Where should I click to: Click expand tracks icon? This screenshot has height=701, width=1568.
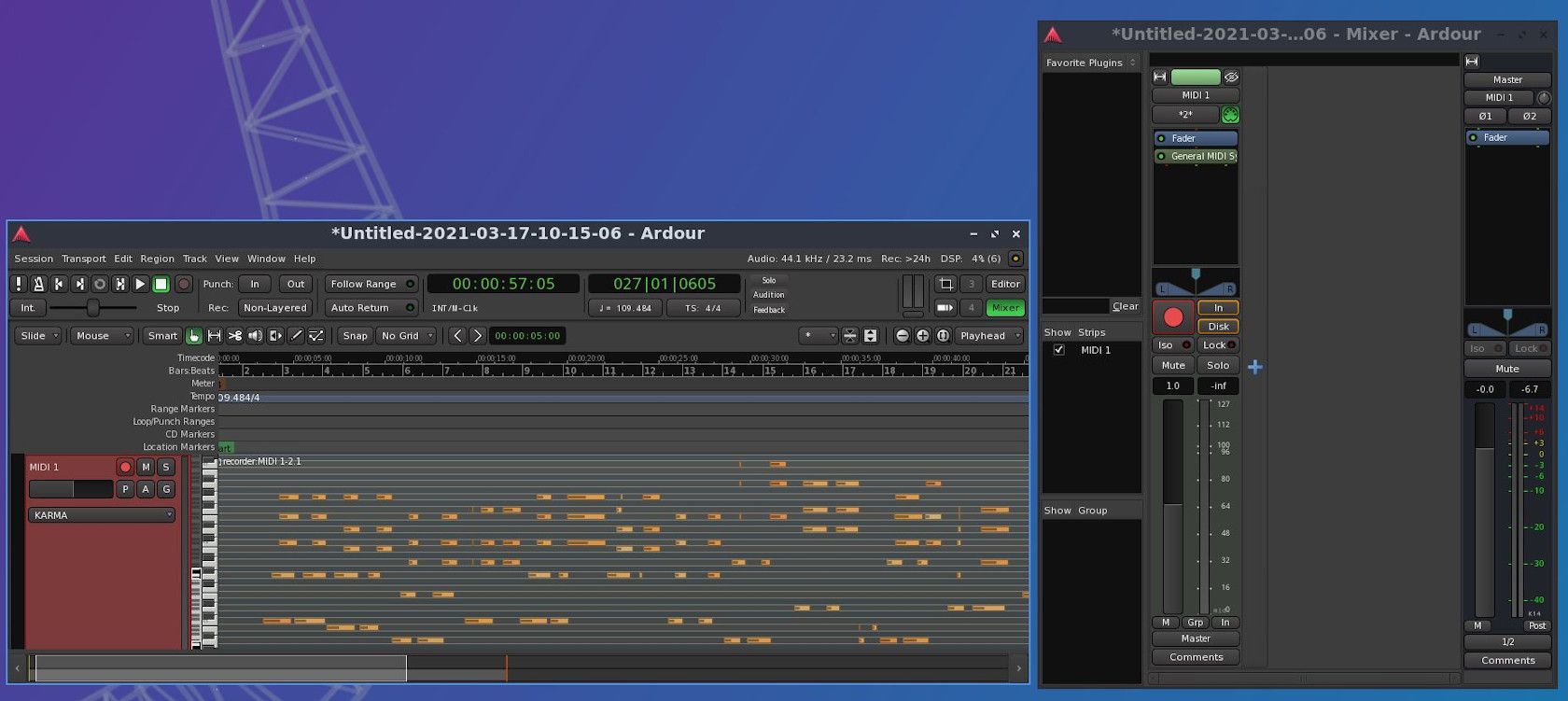tap(870, 336)
